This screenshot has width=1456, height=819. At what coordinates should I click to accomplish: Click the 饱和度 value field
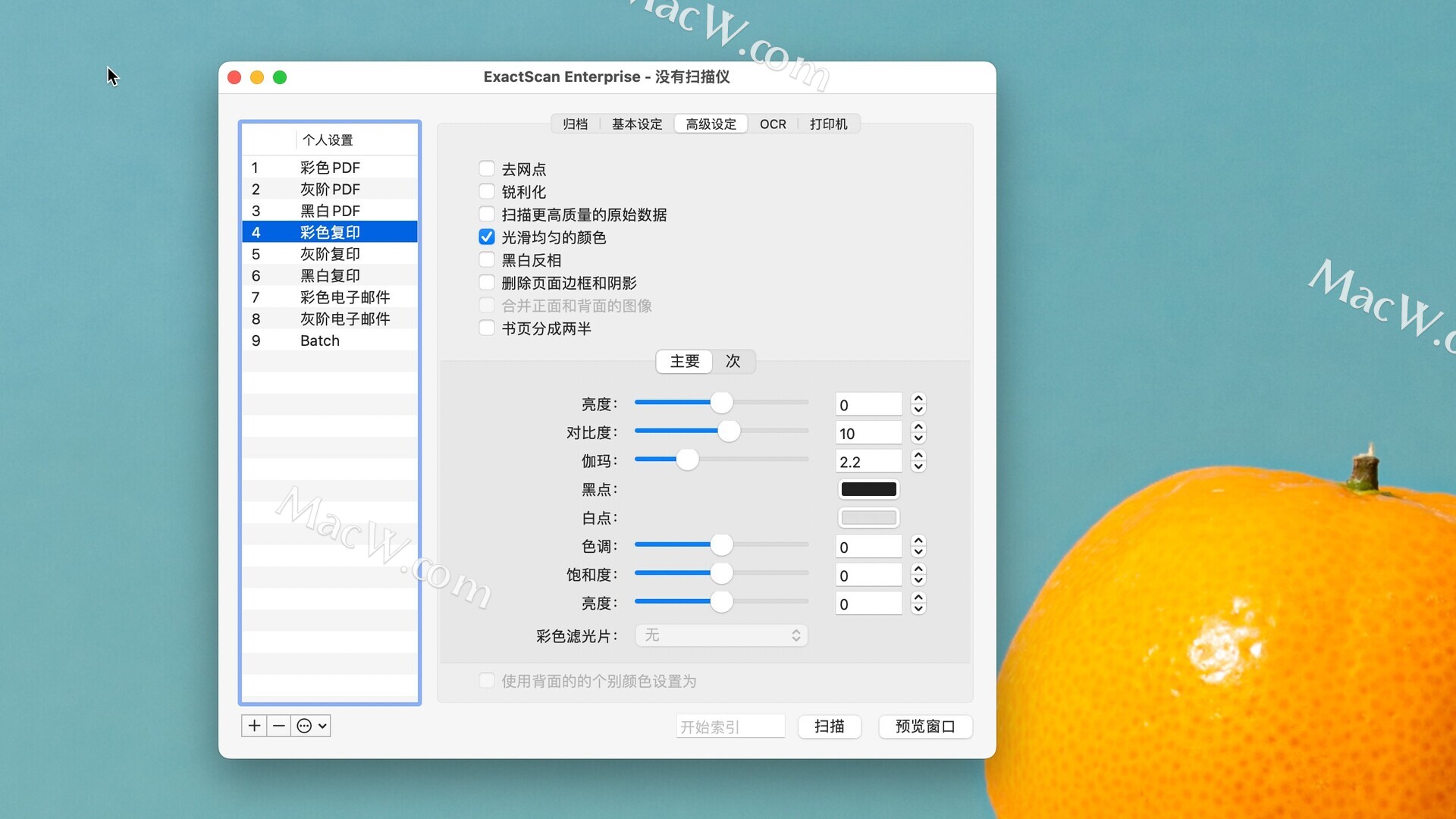point(868,575)
